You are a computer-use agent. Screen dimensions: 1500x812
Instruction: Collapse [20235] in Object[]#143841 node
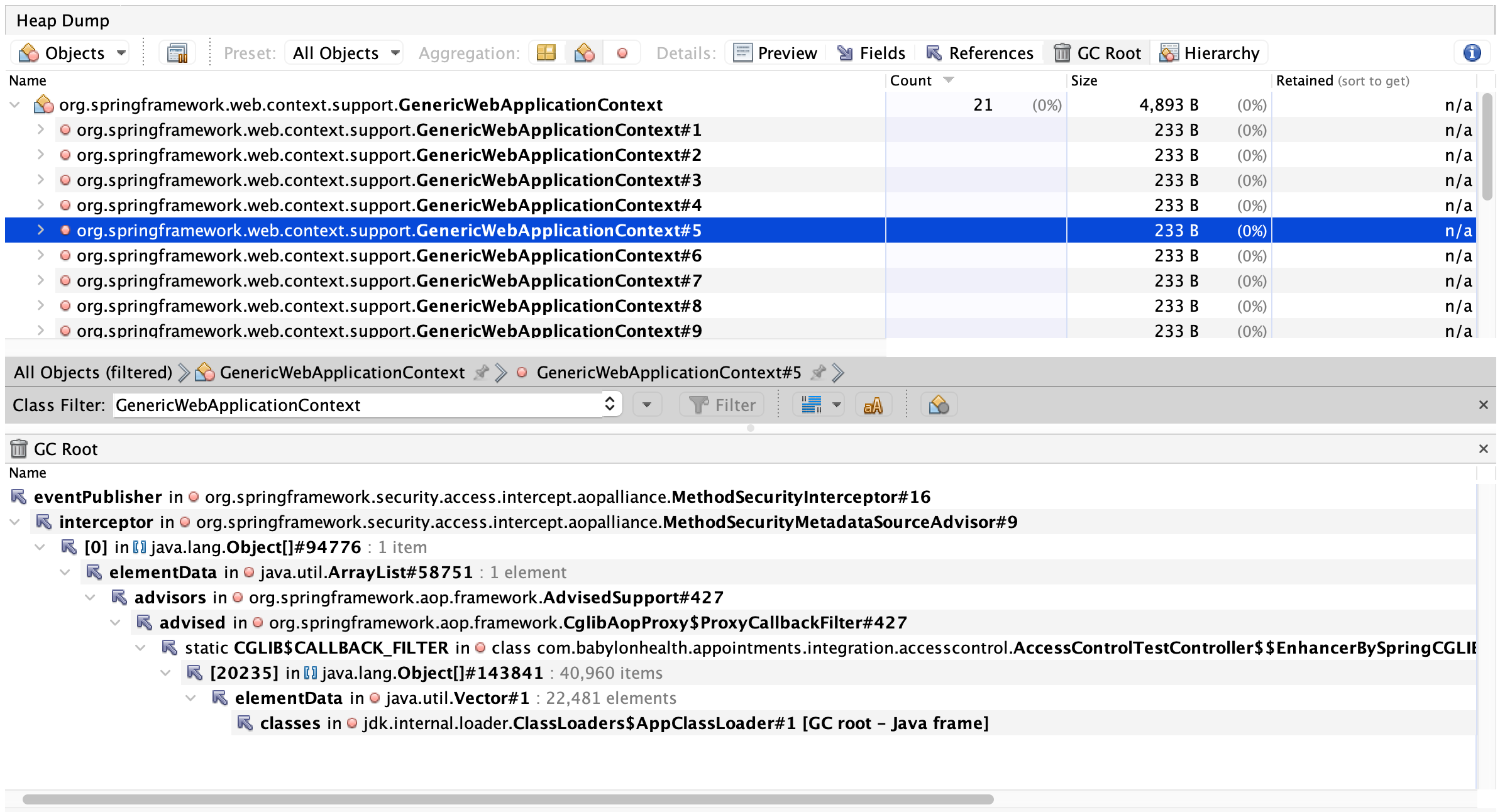(166, 672)
